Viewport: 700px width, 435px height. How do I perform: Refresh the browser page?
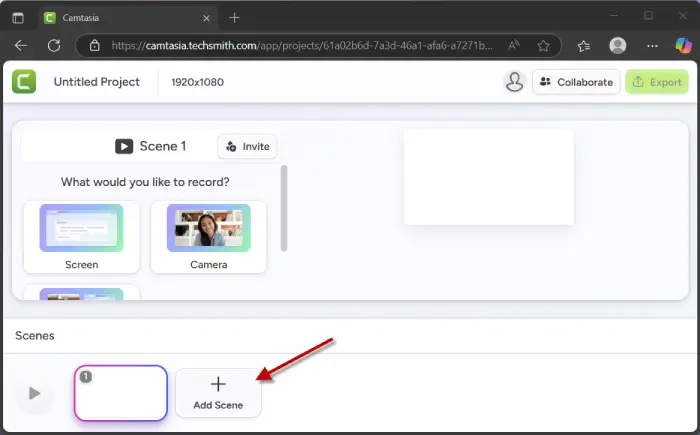(x=54, y=46)
